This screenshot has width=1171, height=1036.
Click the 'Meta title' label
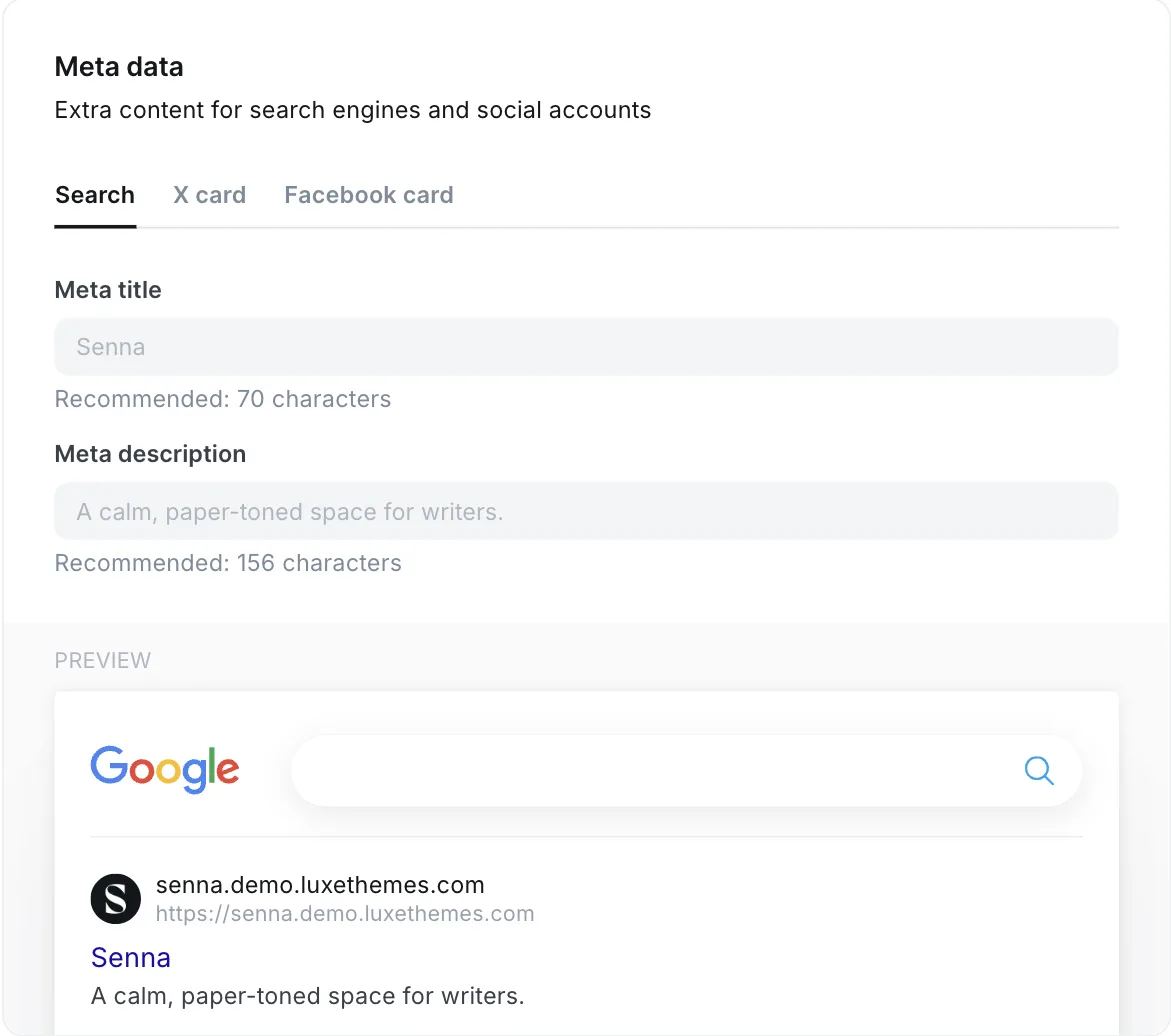click(108, 290)
